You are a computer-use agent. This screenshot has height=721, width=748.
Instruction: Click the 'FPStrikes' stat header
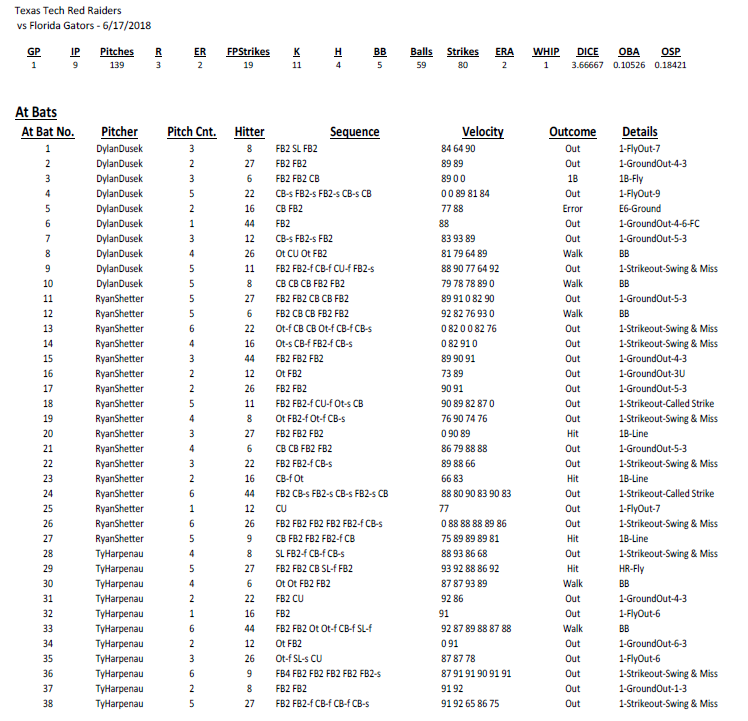point(248,52)
